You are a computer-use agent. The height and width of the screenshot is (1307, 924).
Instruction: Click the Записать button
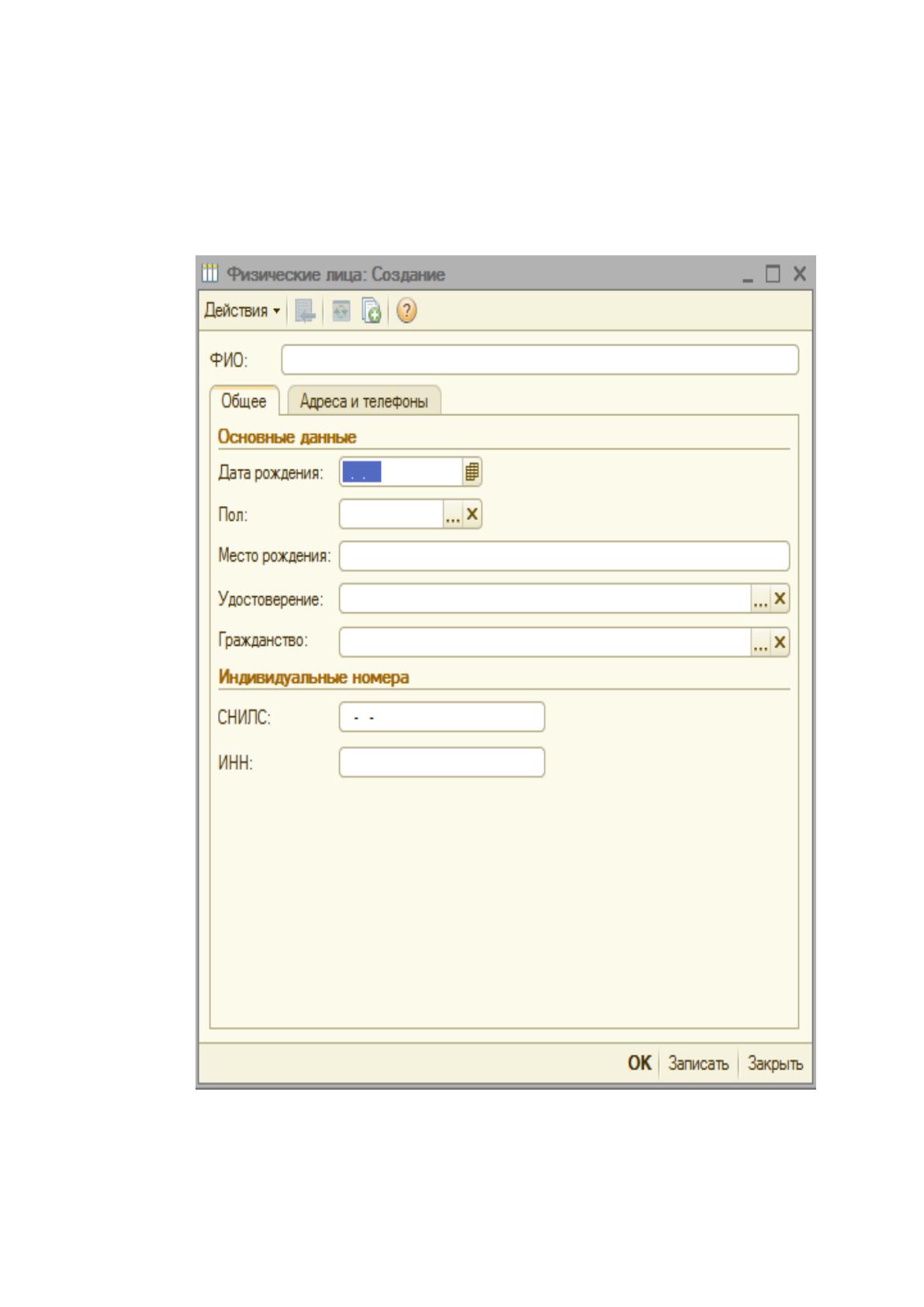(x=698, y=1064)
